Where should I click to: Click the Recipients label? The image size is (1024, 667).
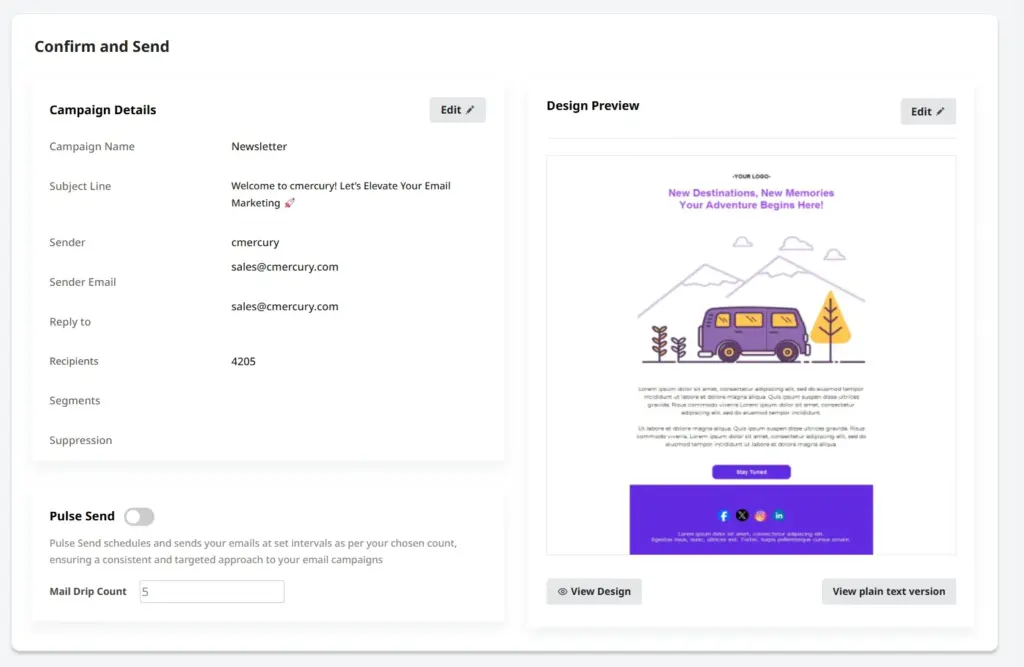74,361
